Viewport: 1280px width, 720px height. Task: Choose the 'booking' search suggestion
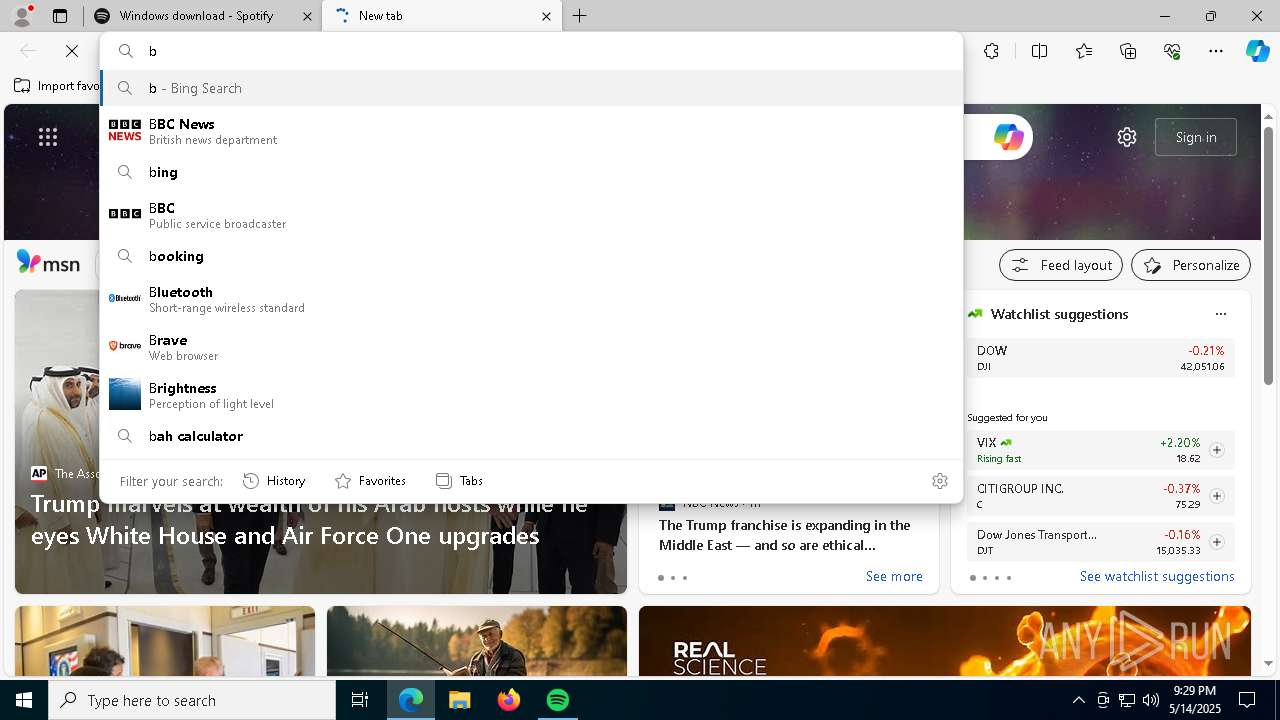click(531, 256)
